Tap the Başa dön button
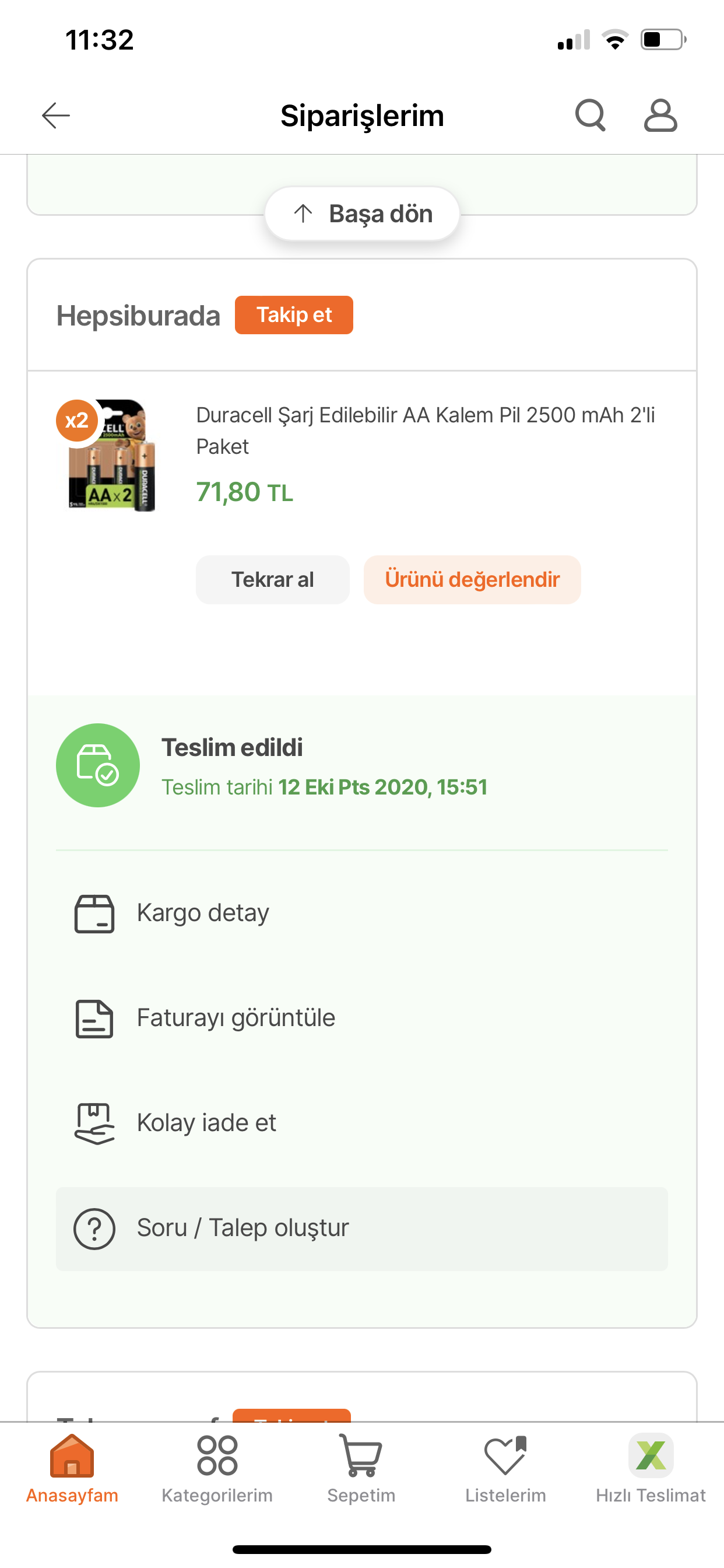The height and width of the screenshot is (1568, 724). [362, 213]
